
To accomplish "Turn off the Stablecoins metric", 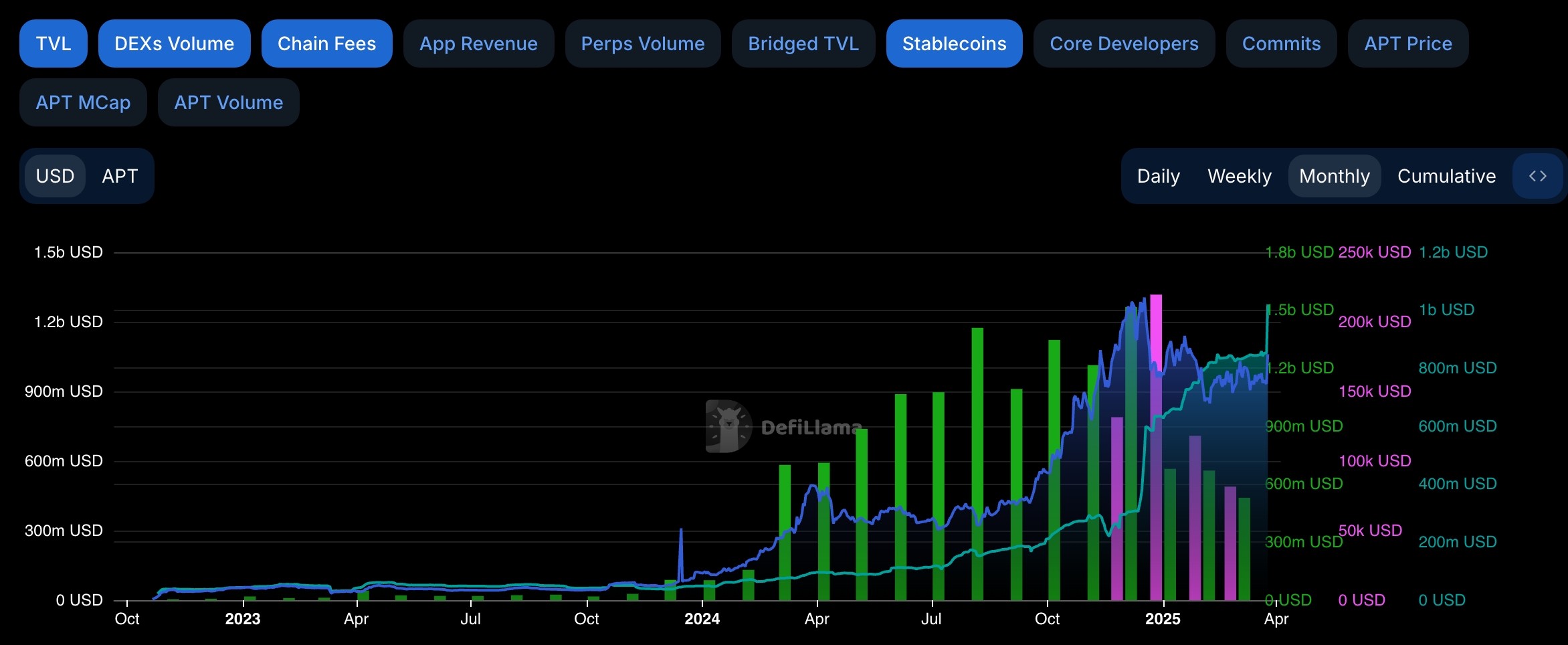I will click(955, 43).
